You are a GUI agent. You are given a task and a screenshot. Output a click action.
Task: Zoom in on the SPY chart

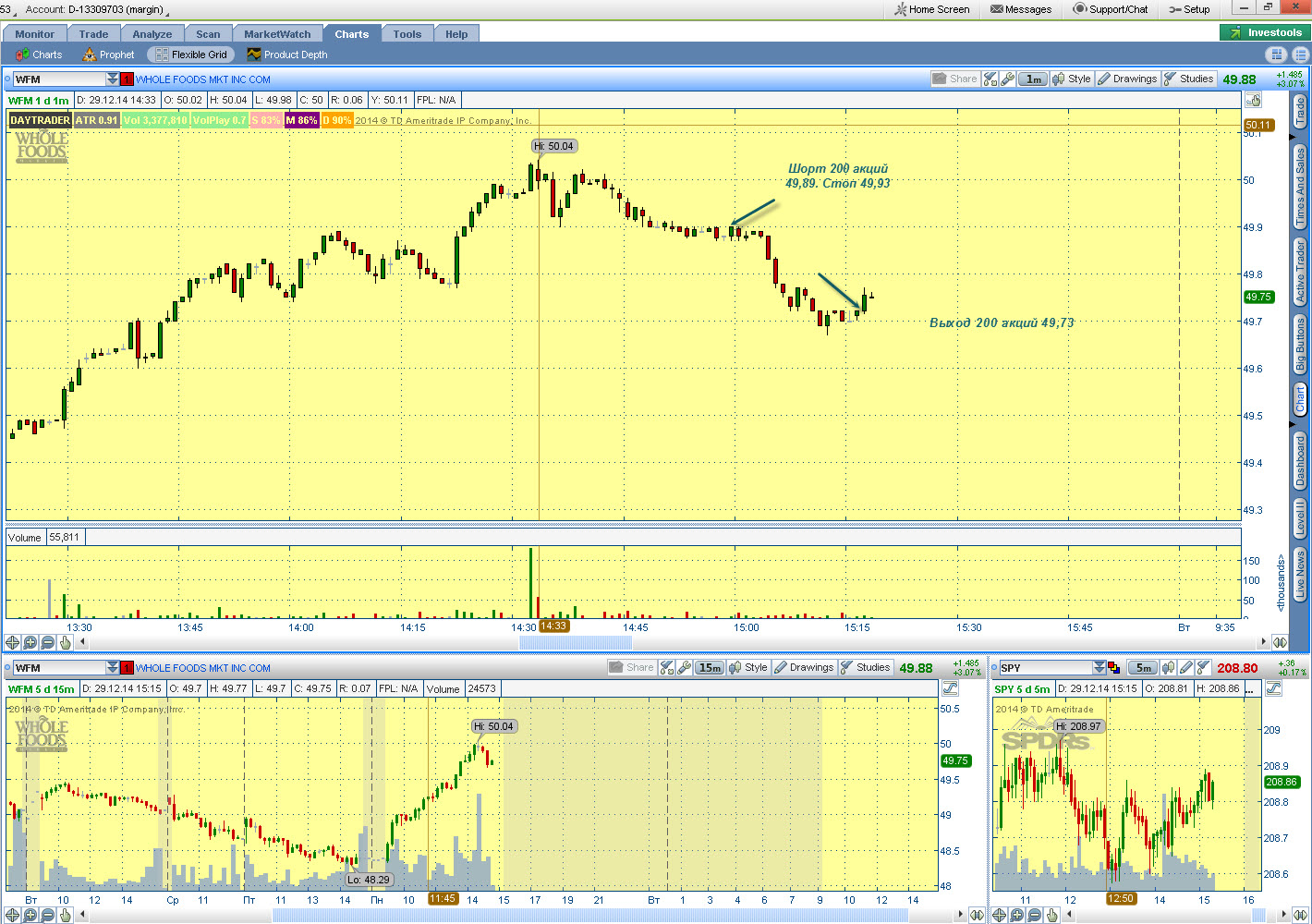pyautogui.click(x=1017, y=916)
